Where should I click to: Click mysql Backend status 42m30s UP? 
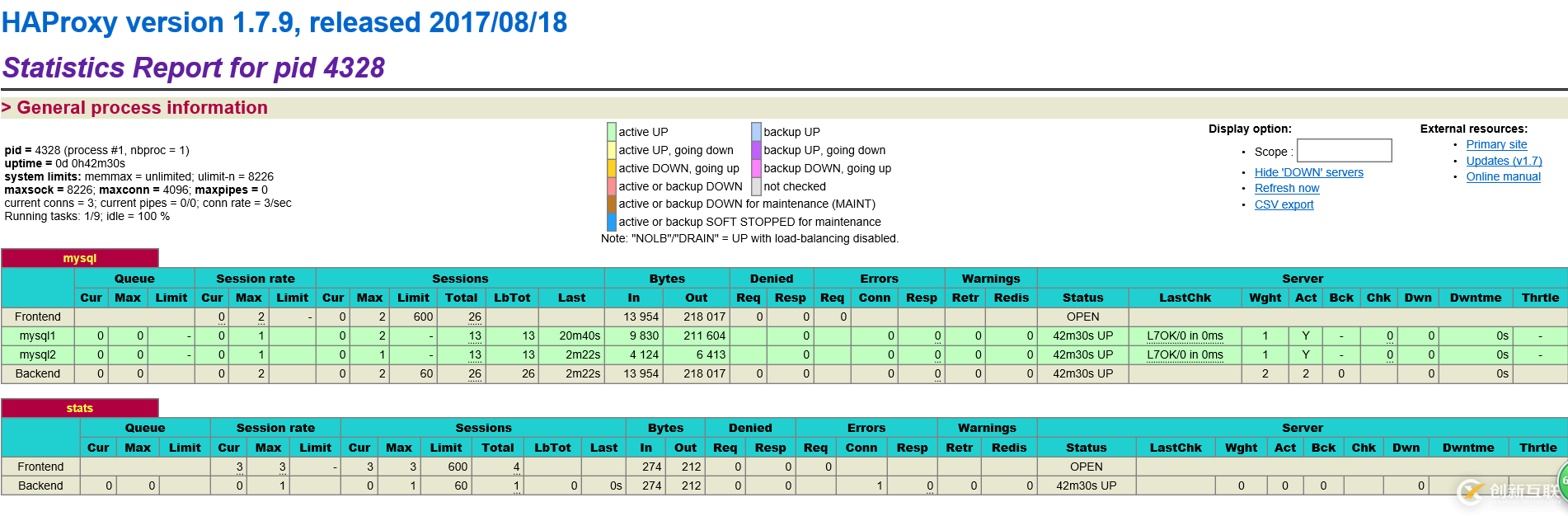pyautogui.click(x=1082, y=373)
